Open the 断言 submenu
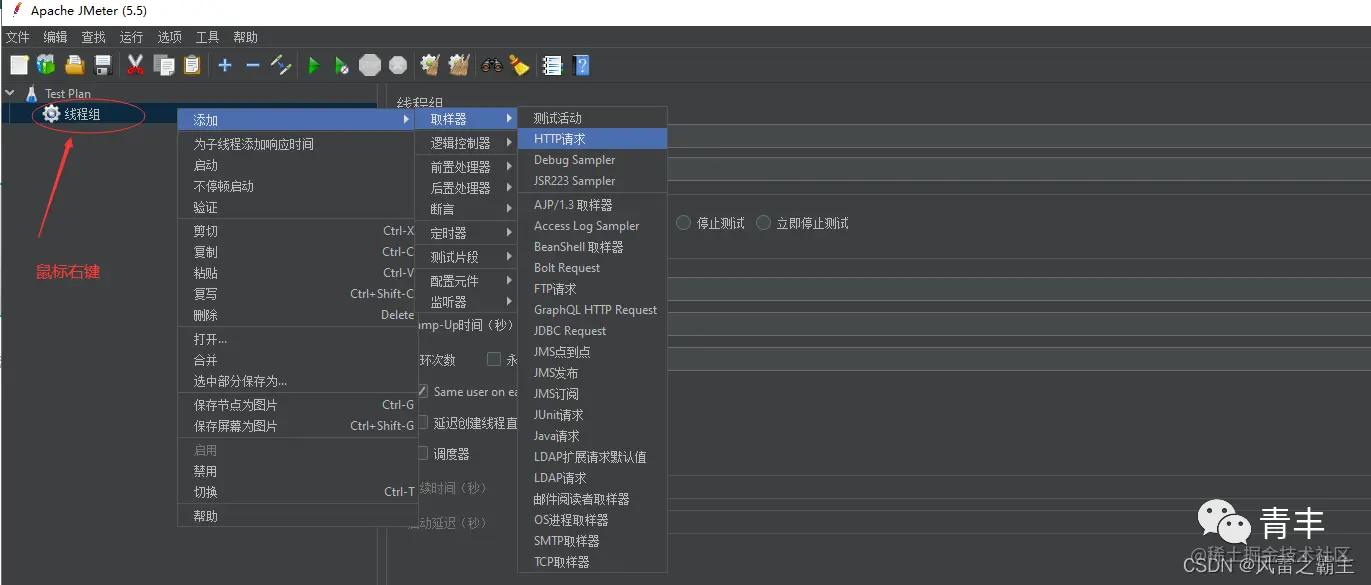Screen dimensions: 1371x585 [x=467, y=209]
